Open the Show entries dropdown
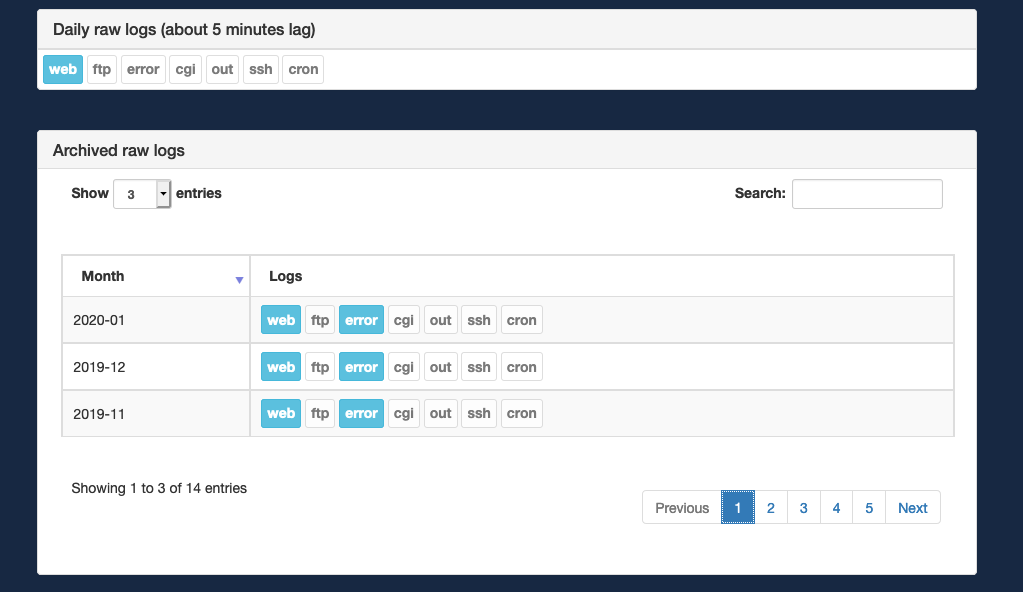Viewport: 1023px width, 592px height. tap(140, 193)
